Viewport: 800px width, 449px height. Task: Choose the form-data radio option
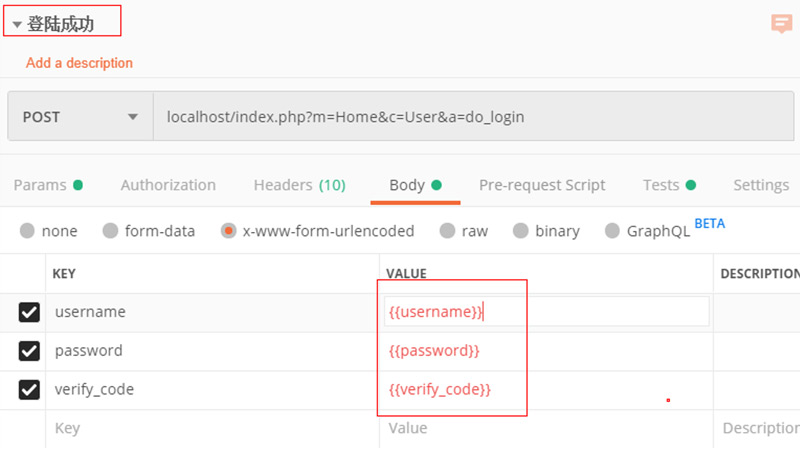pos(111,231)
